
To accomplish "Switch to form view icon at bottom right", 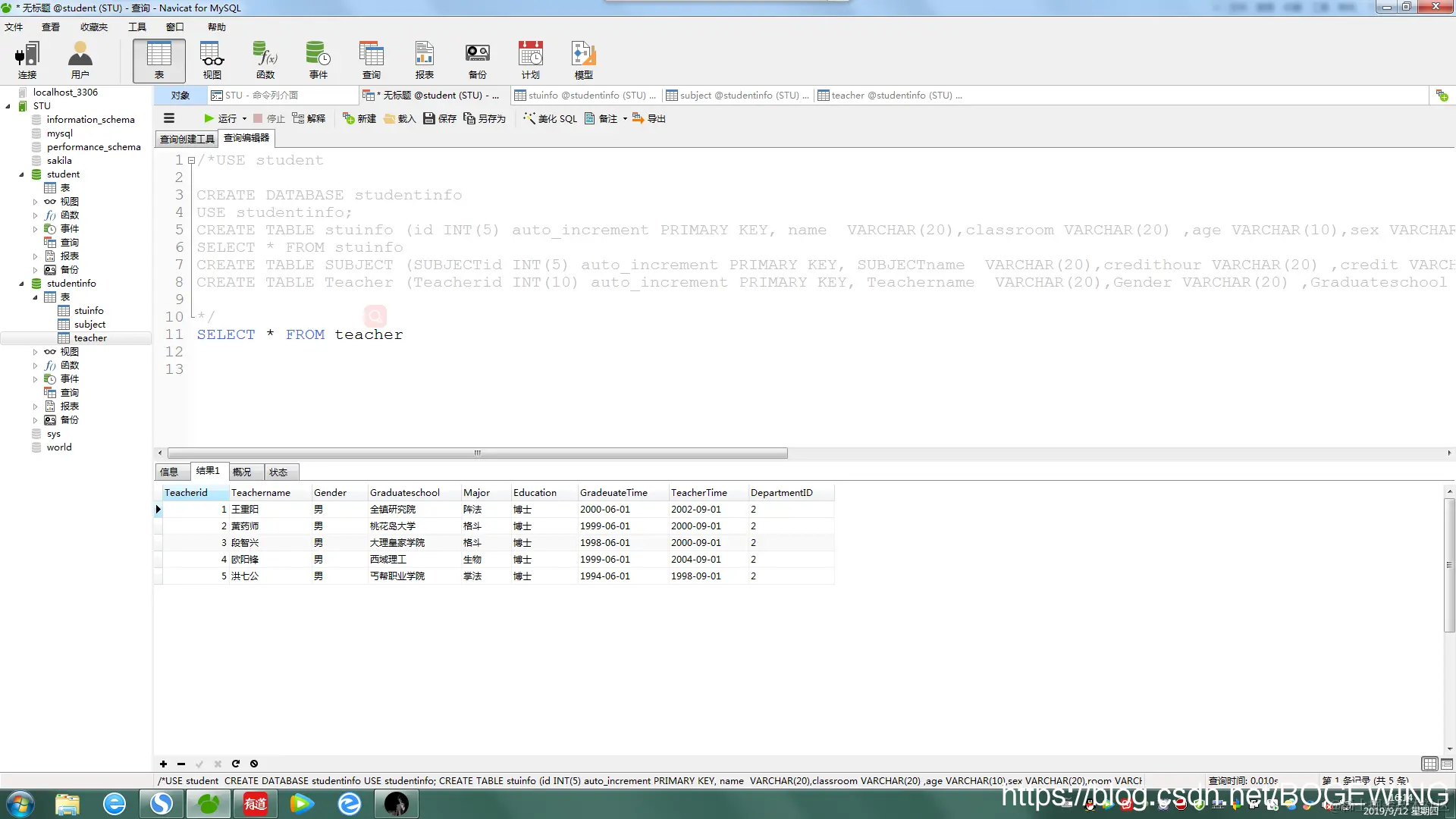I will (x=1447, y=764).
